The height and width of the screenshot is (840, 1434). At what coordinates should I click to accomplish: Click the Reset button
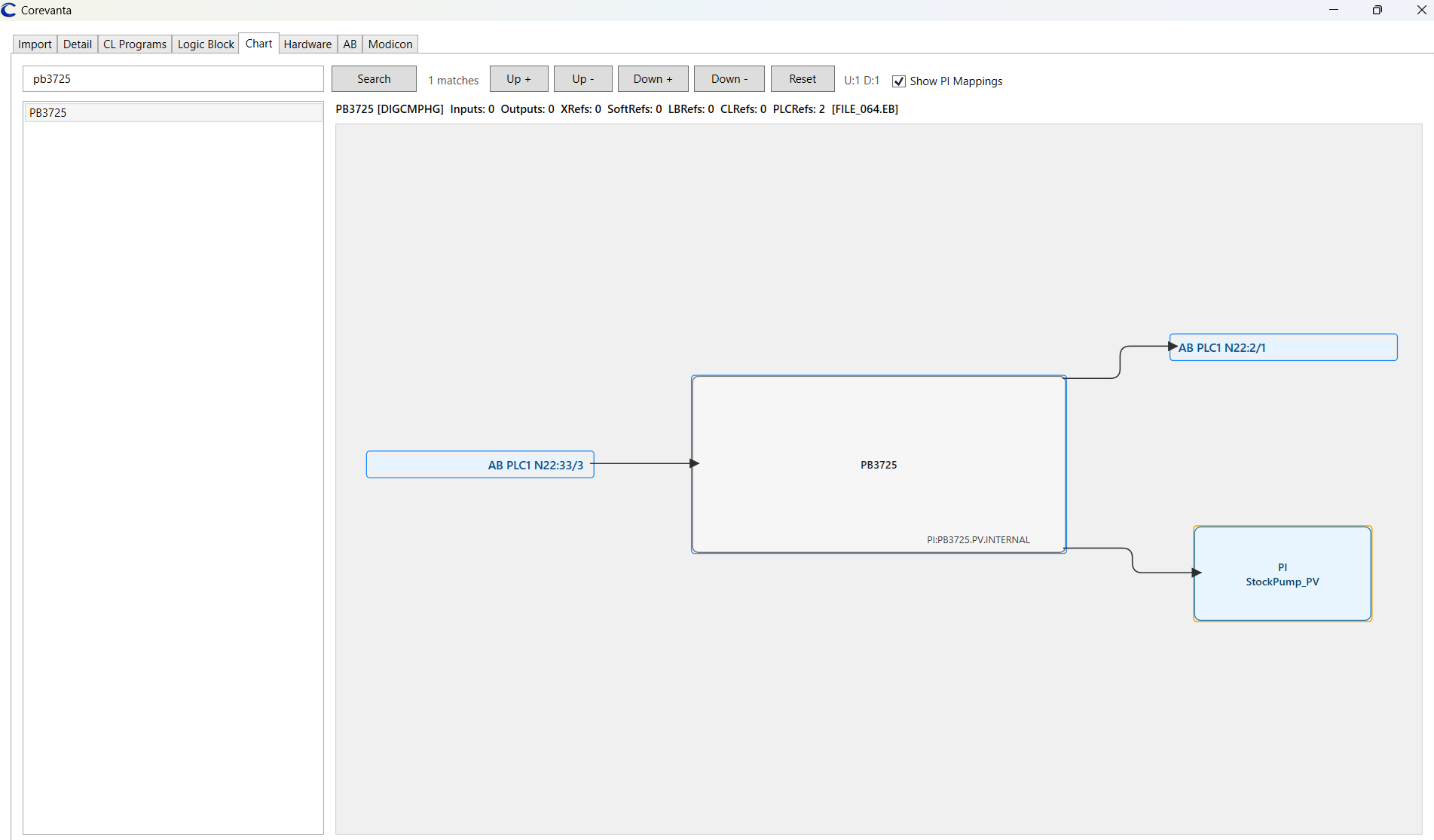pyautogui.click(x=802, y=78)
